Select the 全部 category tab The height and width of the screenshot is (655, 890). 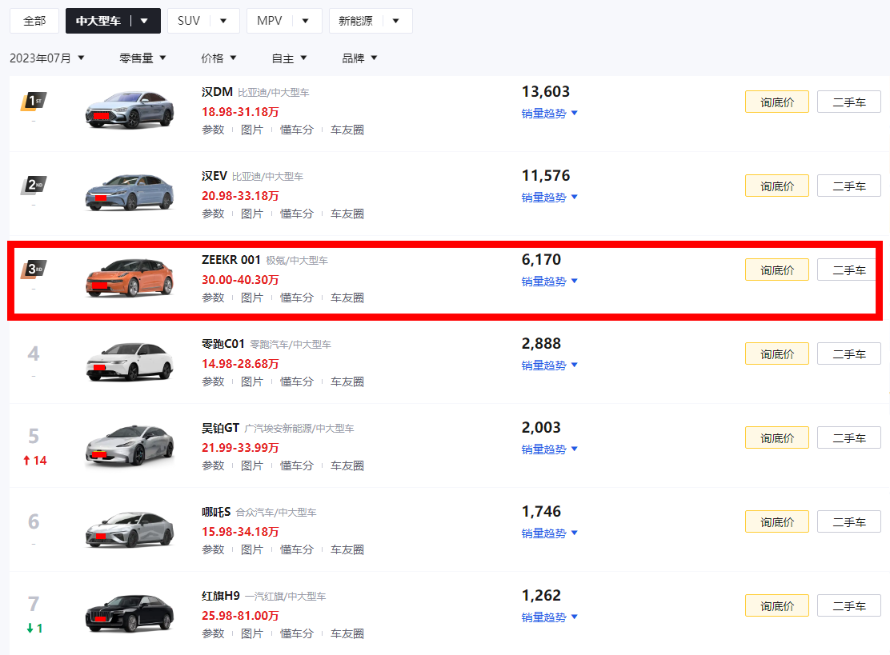coord(34,21)
